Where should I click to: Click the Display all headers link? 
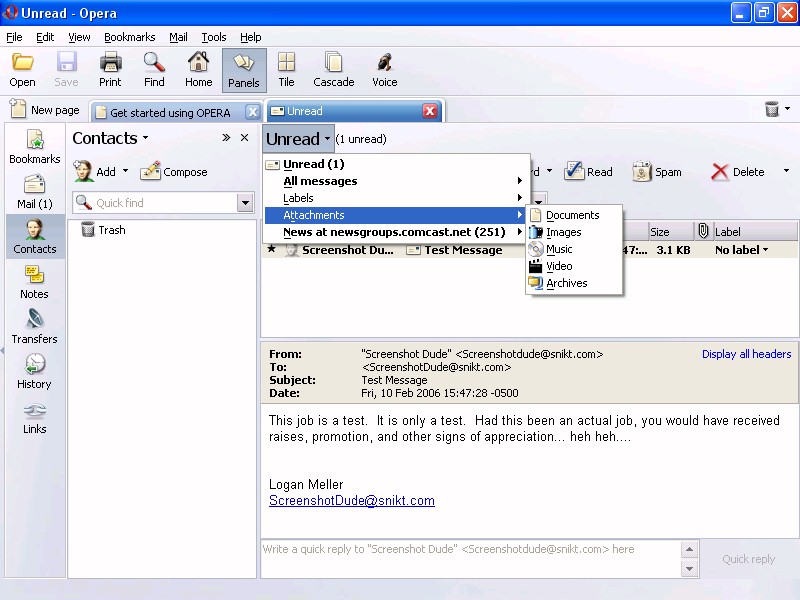746,354
